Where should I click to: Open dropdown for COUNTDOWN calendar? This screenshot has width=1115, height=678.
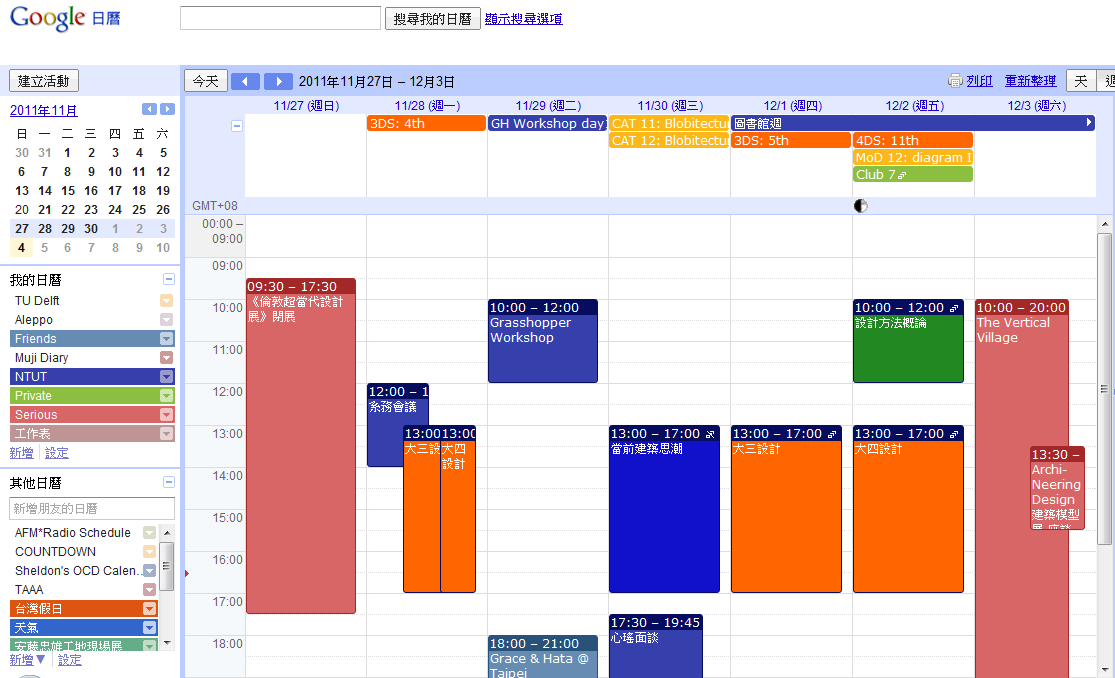[149, 551]
